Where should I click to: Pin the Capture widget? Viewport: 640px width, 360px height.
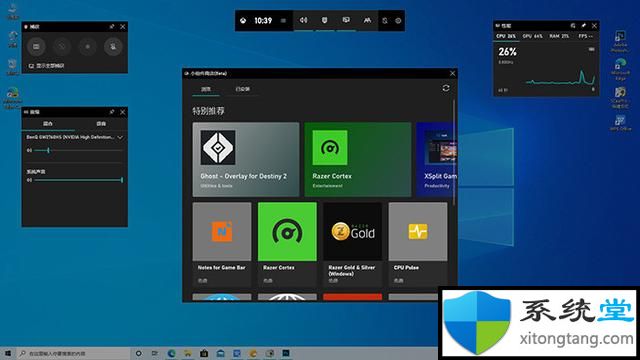111,27
